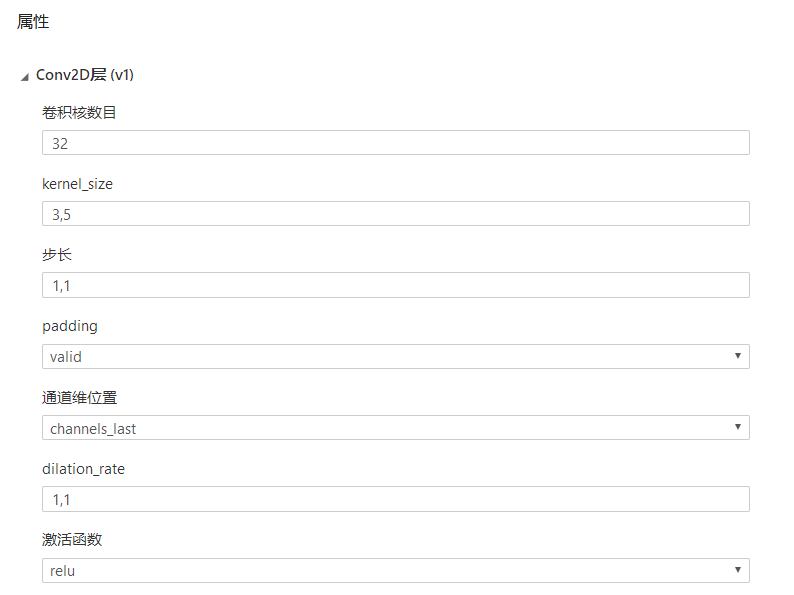Click the 属性 panel heading
Screen dimensions: 794x595
[x=33, y=21]
